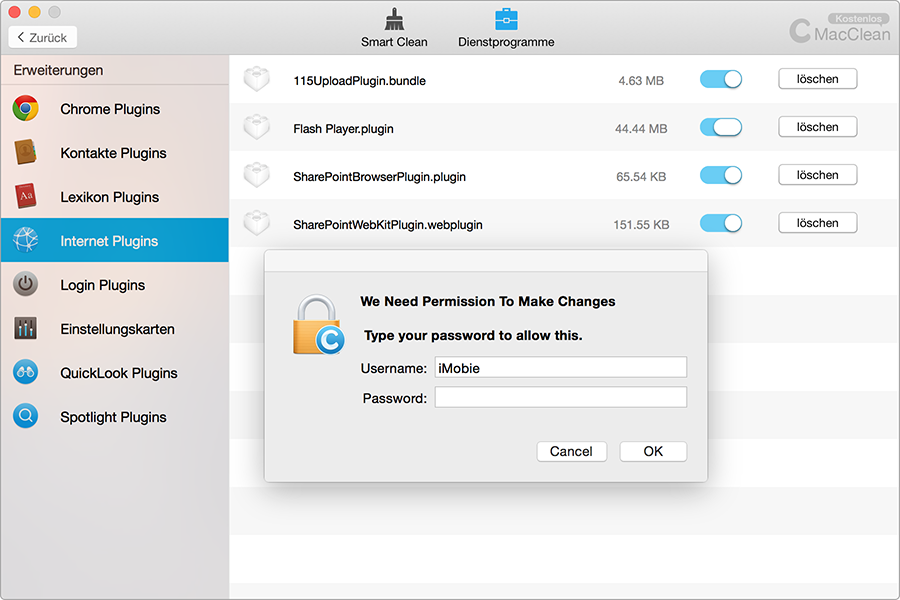Click löschen for Flash Player.plugin
The width and height of the screenshot is (900, 600).
[x=817, y=127]
